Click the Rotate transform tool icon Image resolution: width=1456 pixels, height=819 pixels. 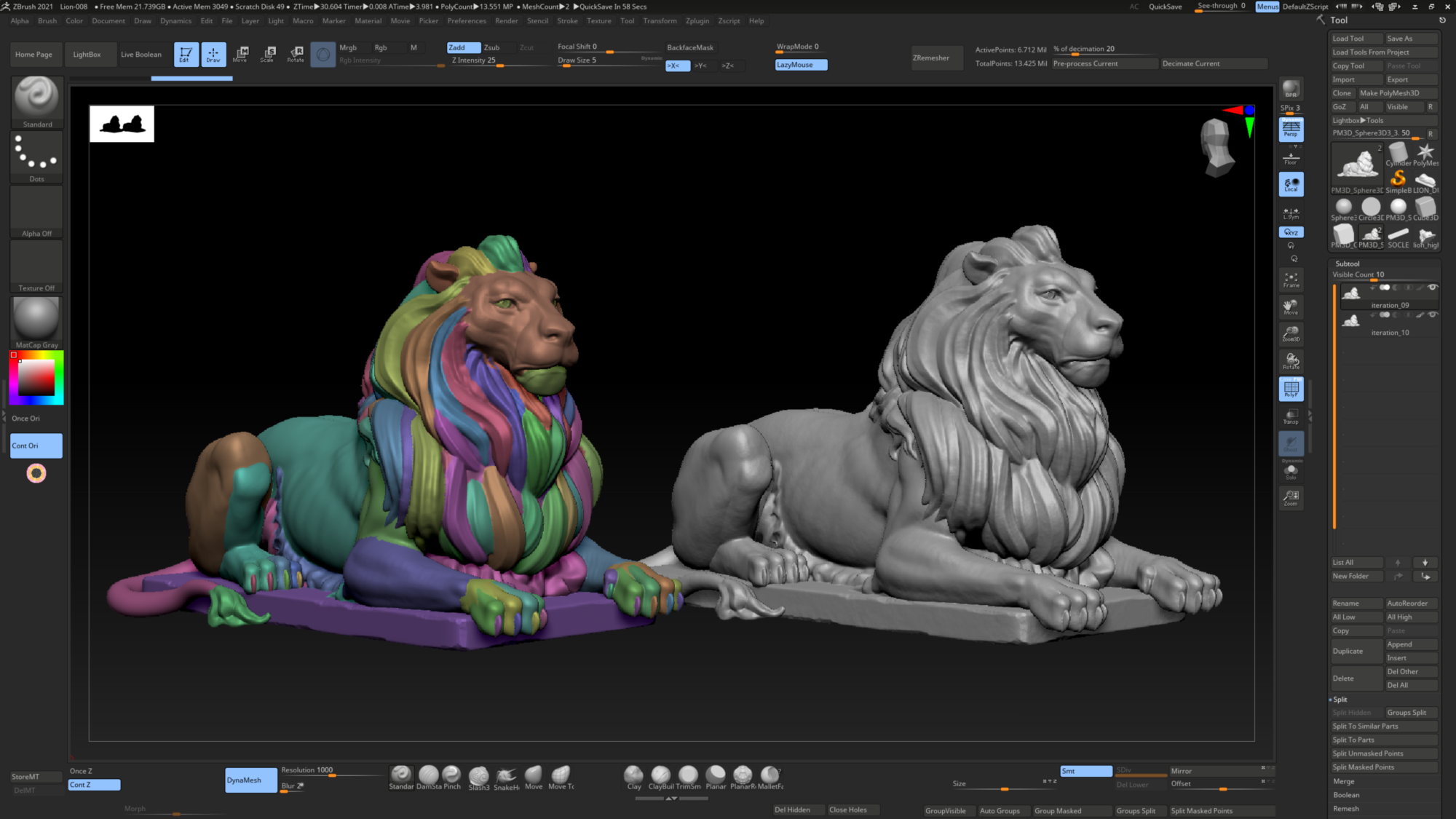tap(296, 53)
